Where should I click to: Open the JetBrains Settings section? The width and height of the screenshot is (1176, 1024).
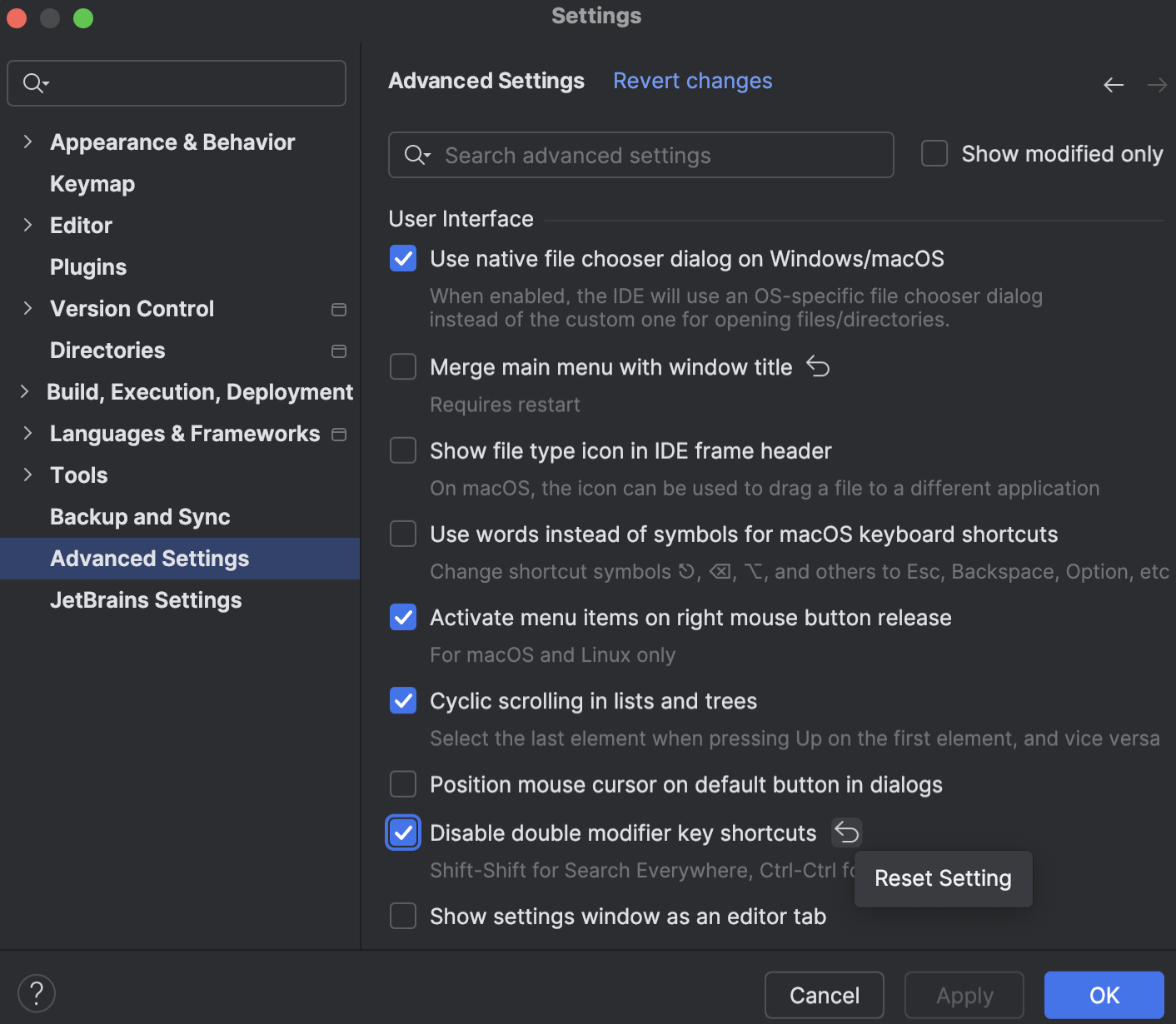point(146,599)
